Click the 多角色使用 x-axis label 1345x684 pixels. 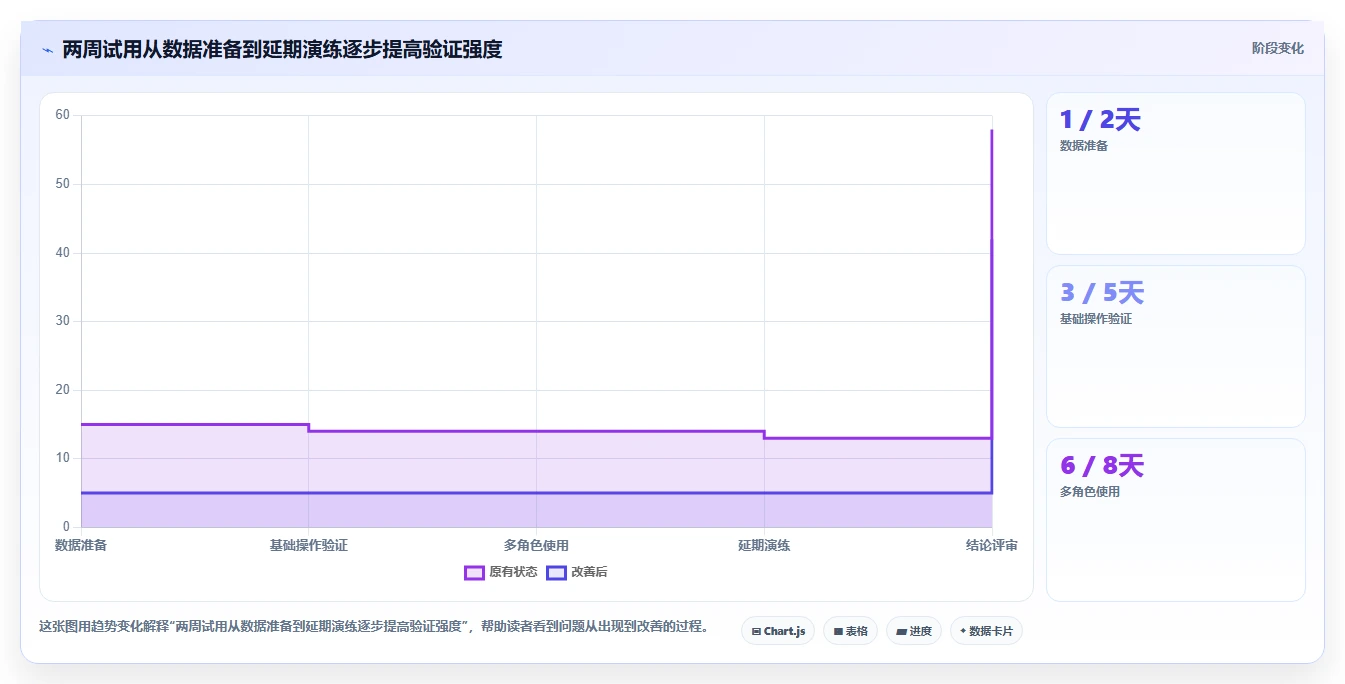point(536,545)
